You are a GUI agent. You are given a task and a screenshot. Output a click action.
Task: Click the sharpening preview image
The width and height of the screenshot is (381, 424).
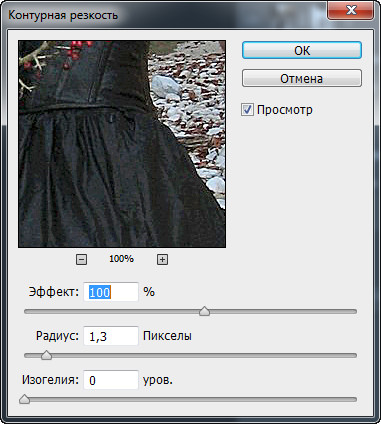122,144
